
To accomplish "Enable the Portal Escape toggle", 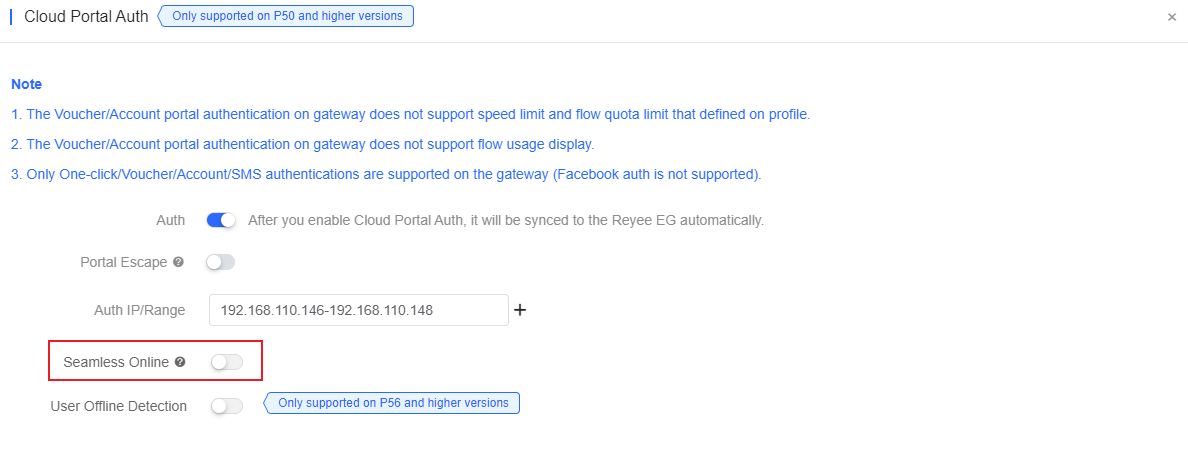I will (221, 262).
